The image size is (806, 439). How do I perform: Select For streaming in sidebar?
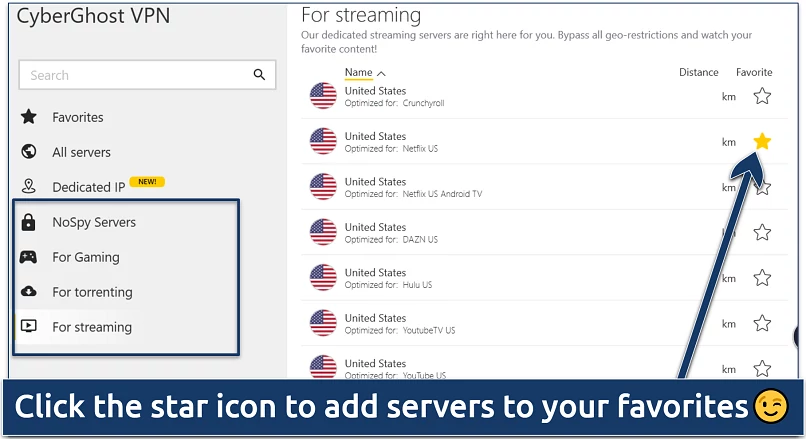coord(92,327)
